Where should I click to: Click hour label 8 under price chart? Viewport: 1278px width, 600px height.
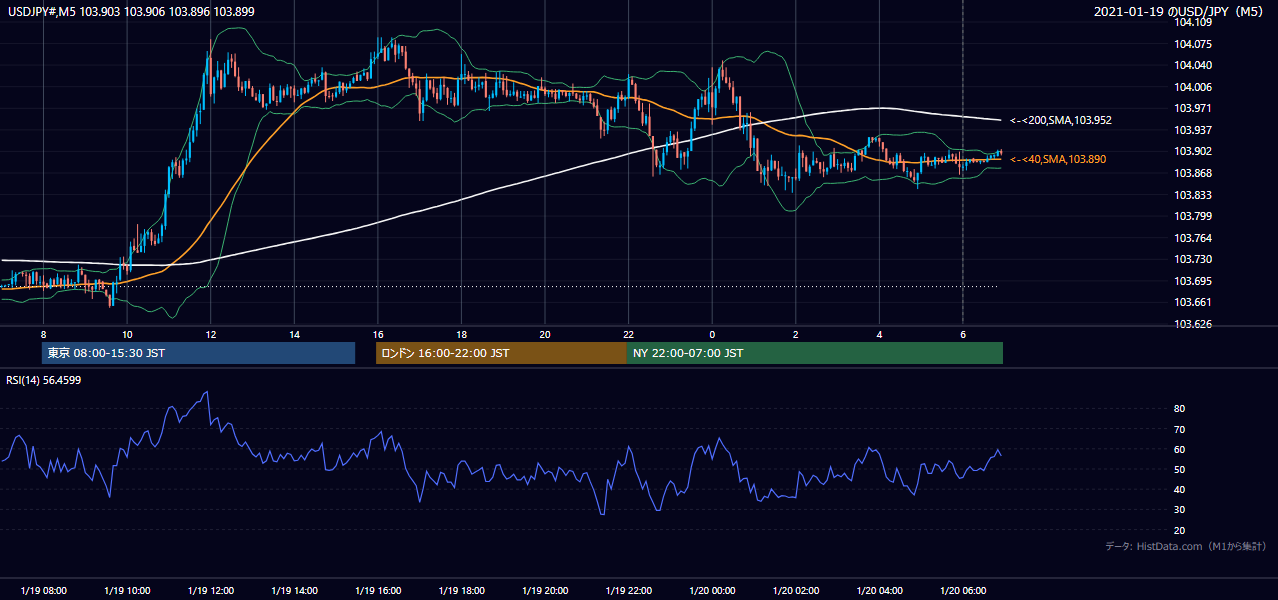click(x=43, y=334)
